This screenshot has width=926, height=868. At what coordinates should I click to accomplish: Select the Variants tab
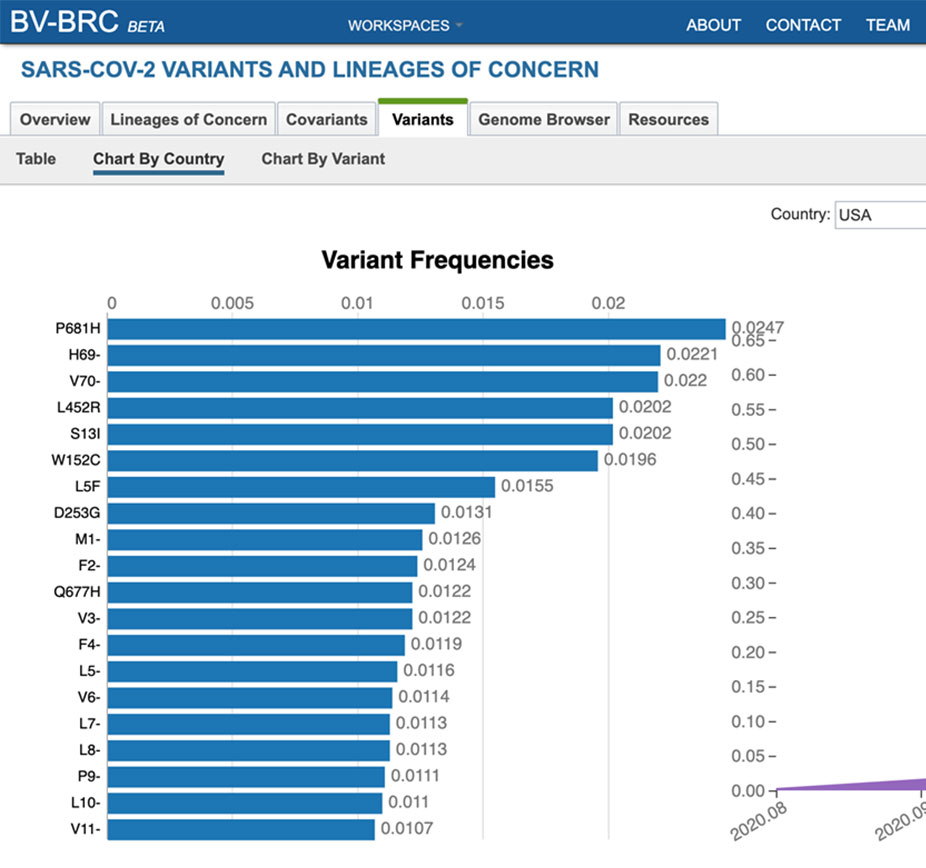422,119
